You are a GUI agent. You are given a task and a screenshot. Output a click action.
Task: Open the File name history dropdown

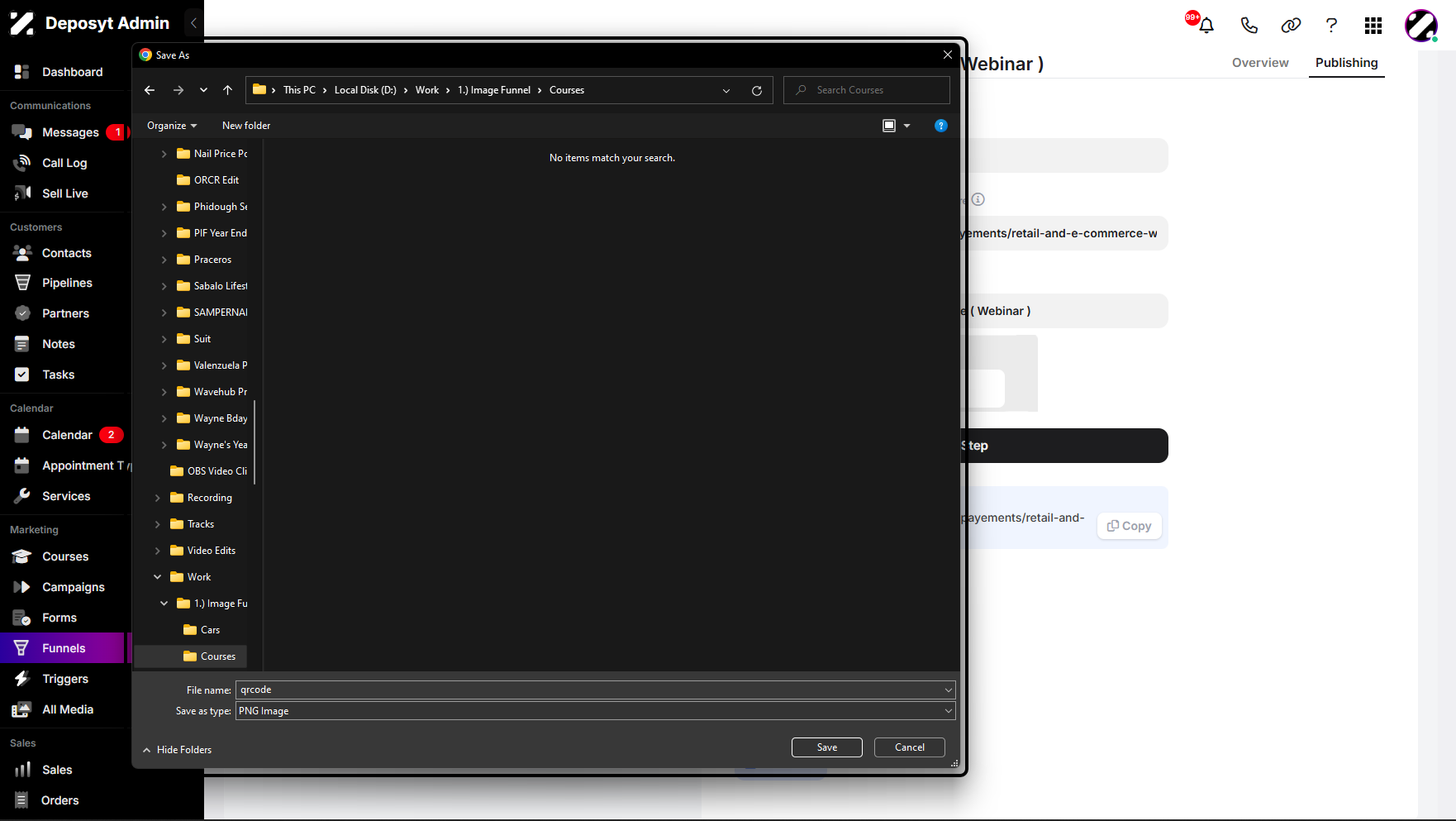click(x=948, y=690)
